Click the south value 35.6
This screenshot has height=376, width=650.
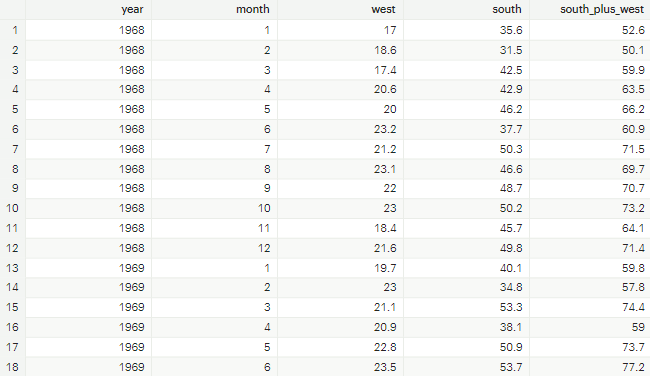511,30
